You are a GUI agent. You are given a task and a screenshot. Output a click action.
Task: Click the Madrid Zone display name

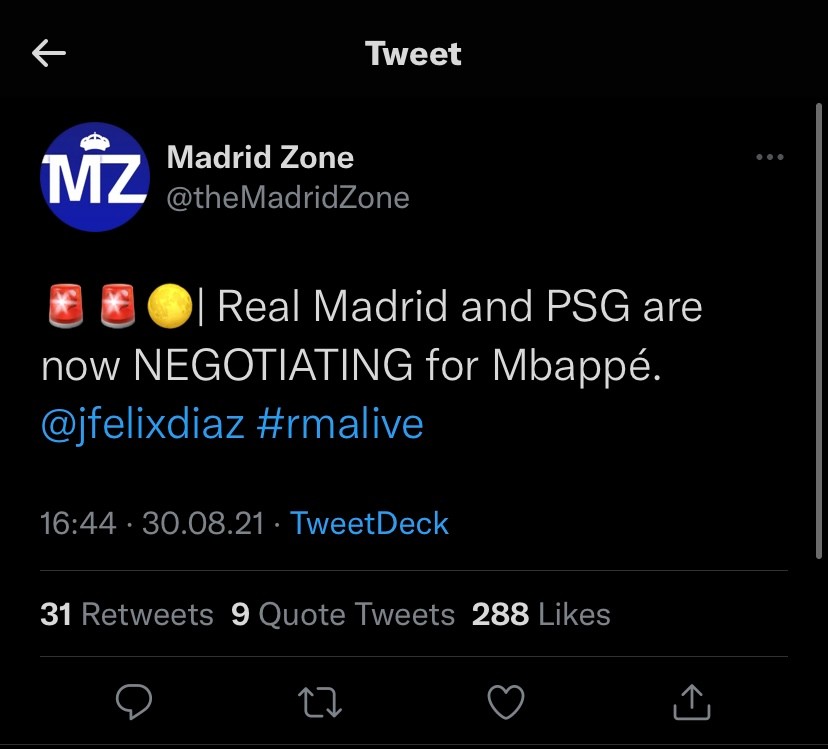(260, 157)
